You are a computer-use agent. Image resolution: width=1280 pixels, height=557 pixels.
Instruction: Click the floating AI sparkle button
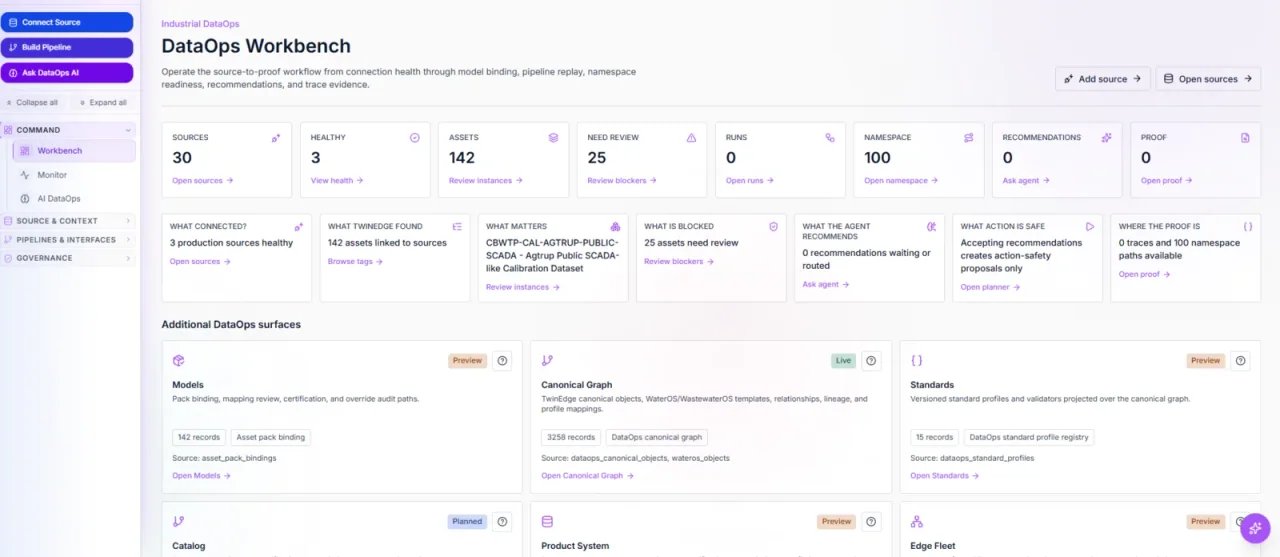tap(1255, 528)
